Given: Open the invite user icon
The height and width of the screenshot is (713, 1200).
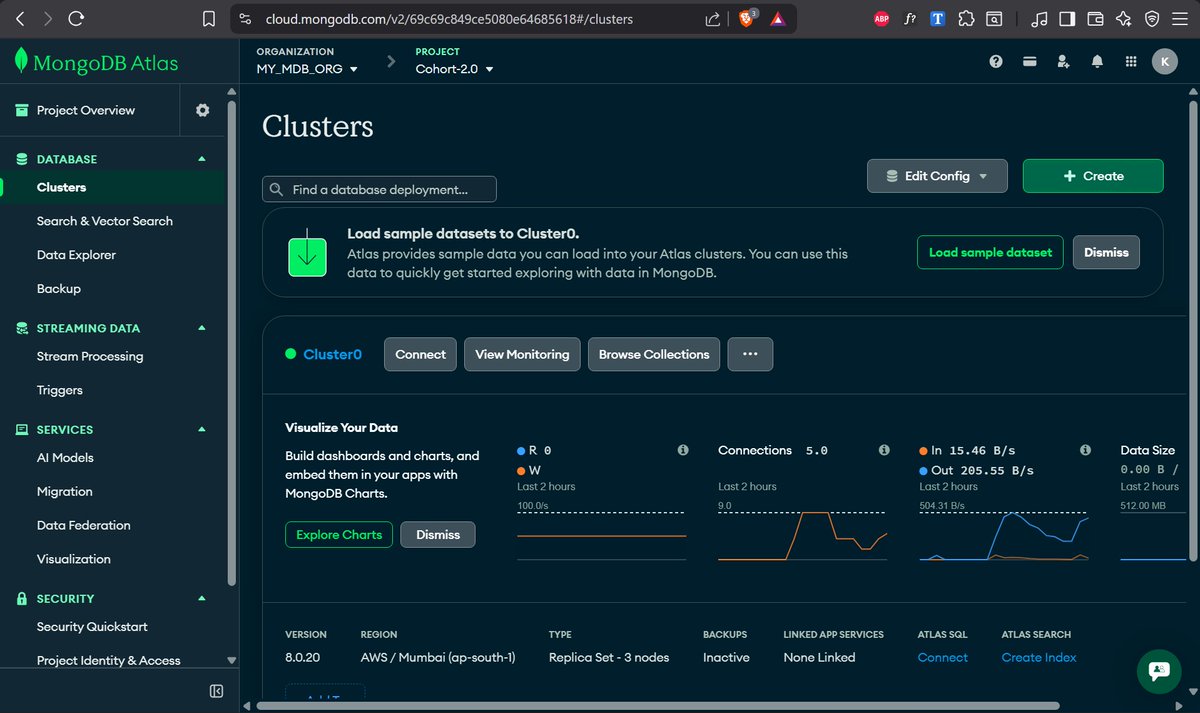Looking at the screenshot, I should coord(1063,61).
